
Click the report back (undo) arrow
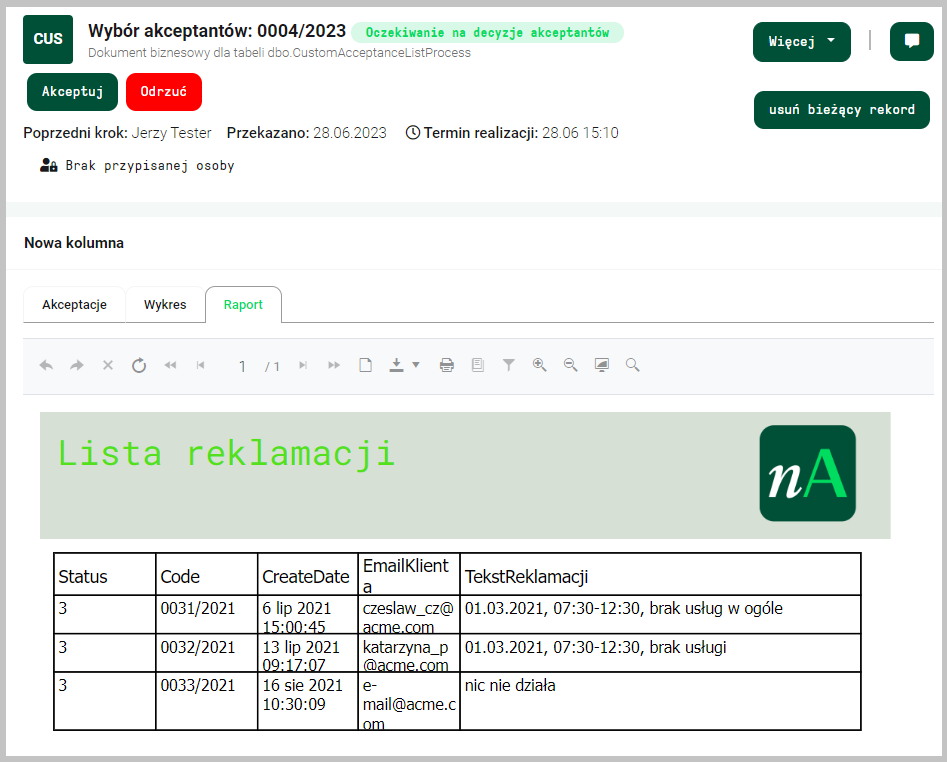point(46,365)
